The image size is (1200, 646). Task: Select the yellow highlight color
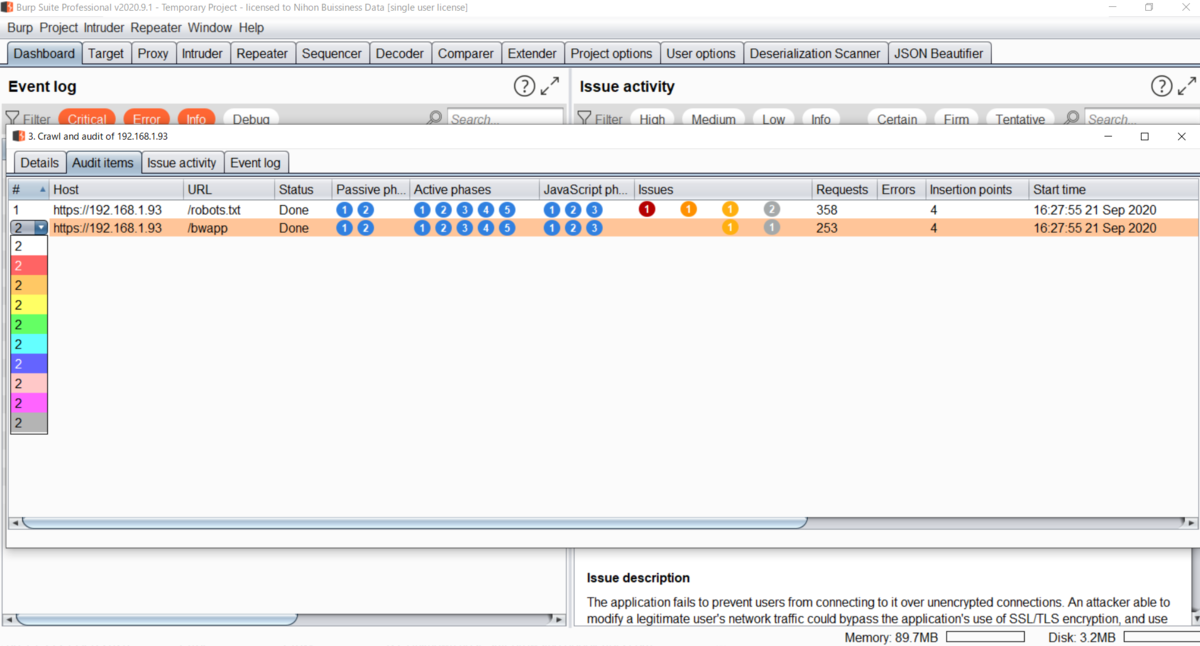(29, 304)
